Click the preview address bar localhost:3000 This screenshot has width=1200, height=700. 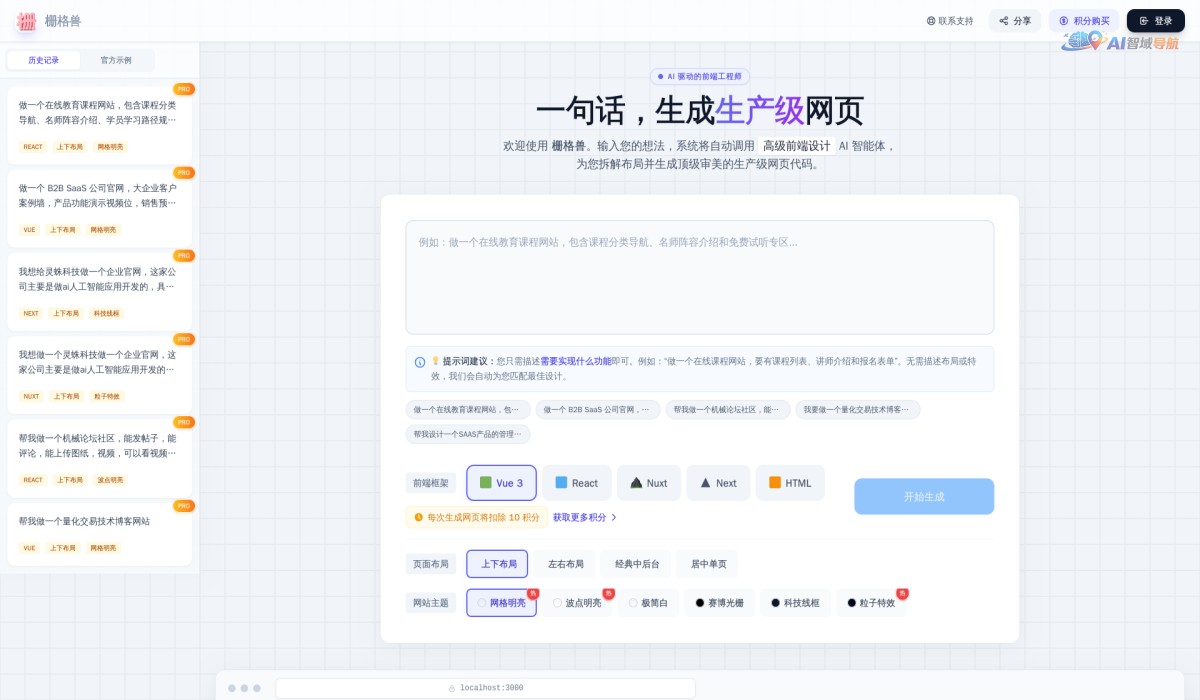[x=485, y=688]
